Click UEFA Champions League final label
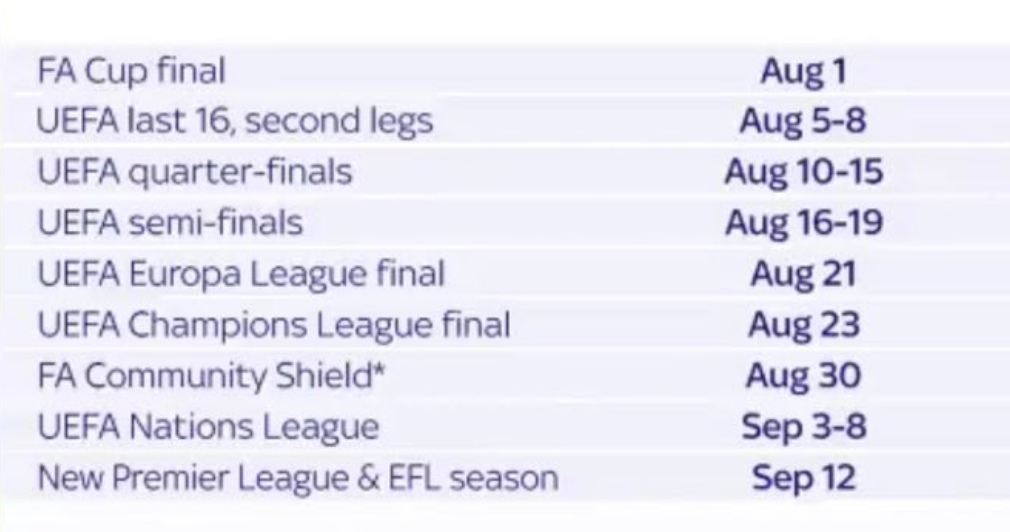 [274, 325]
